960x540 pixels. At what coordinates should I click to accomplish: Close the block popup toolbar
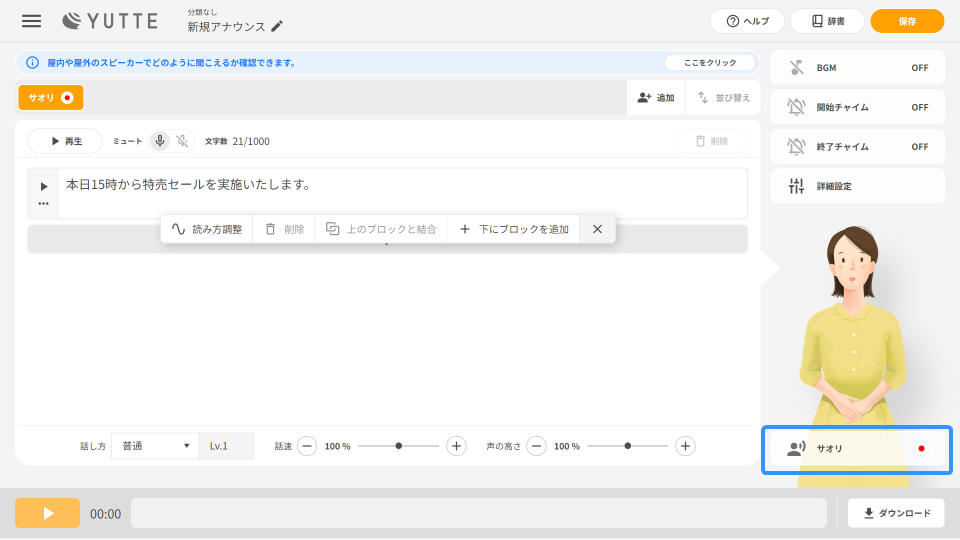tap(597, 229)
